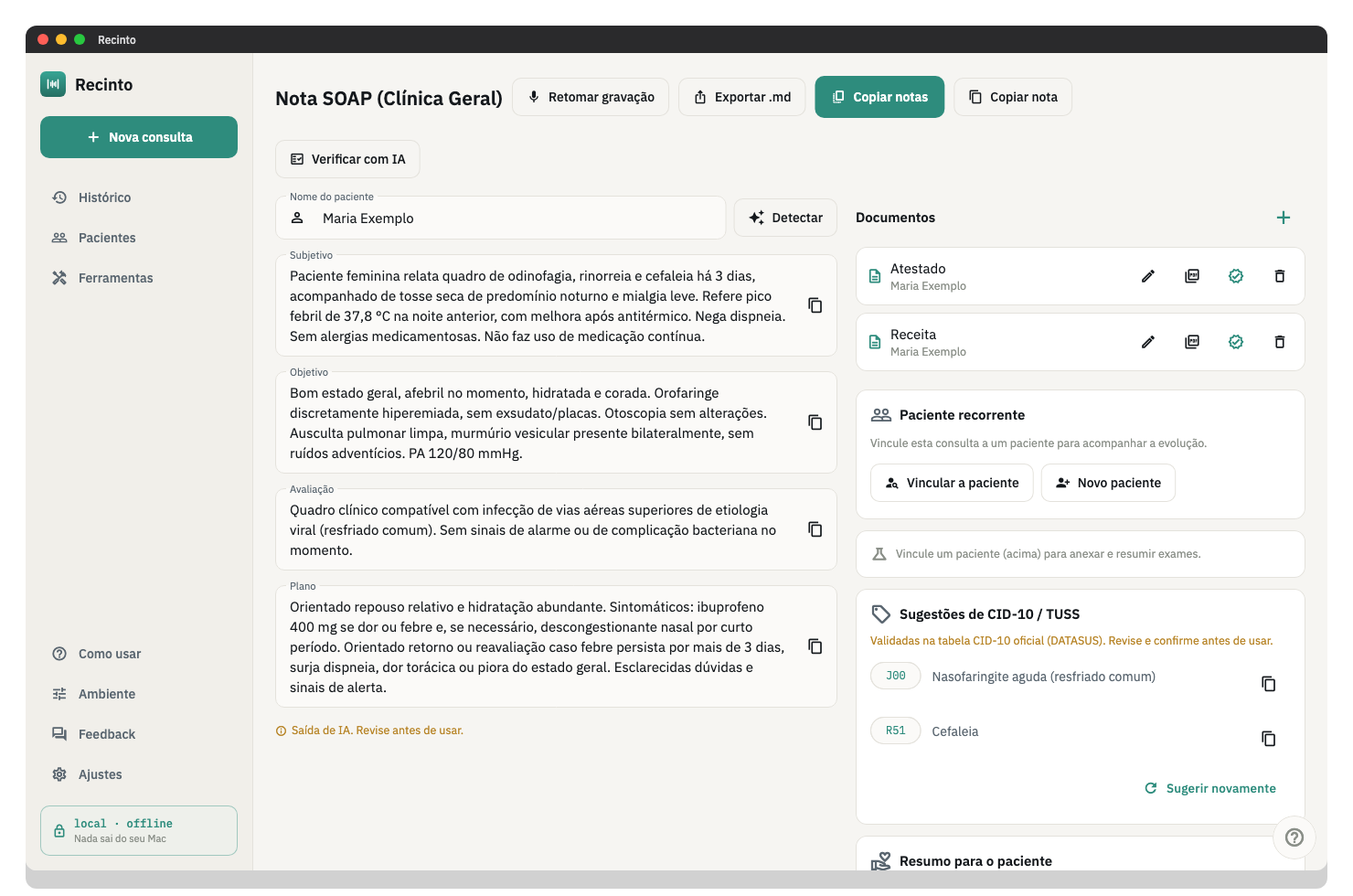
Task: Click Copiar nota button
Action: (x=1013, y=97)
